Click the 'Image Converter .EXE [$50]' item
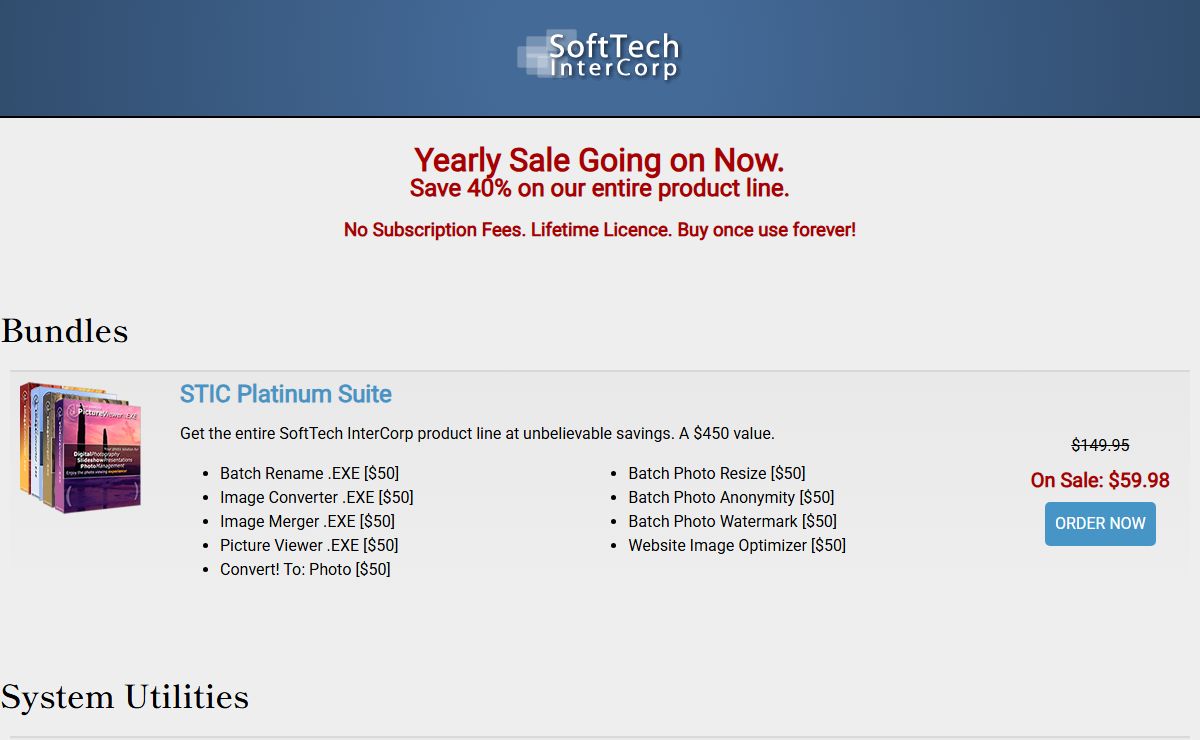Screen dimensions: 1200x740 click(317, 497)
